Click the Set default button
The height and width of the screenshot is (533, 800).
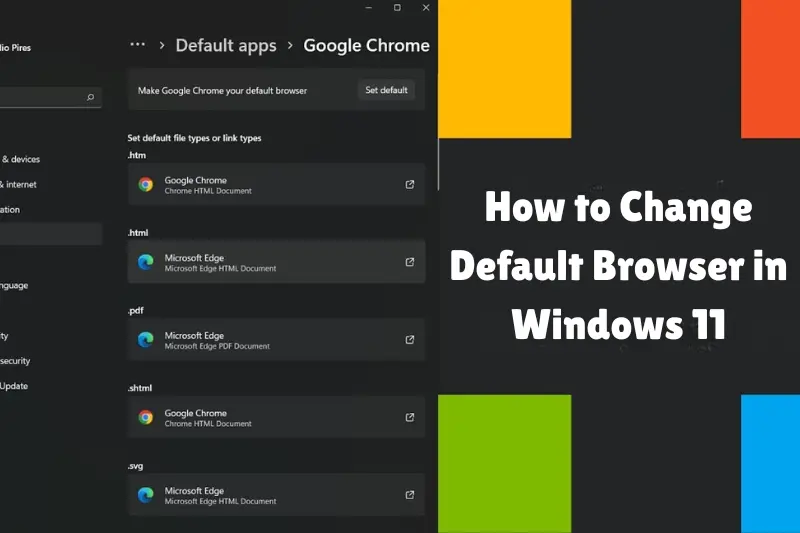(386, 90)
